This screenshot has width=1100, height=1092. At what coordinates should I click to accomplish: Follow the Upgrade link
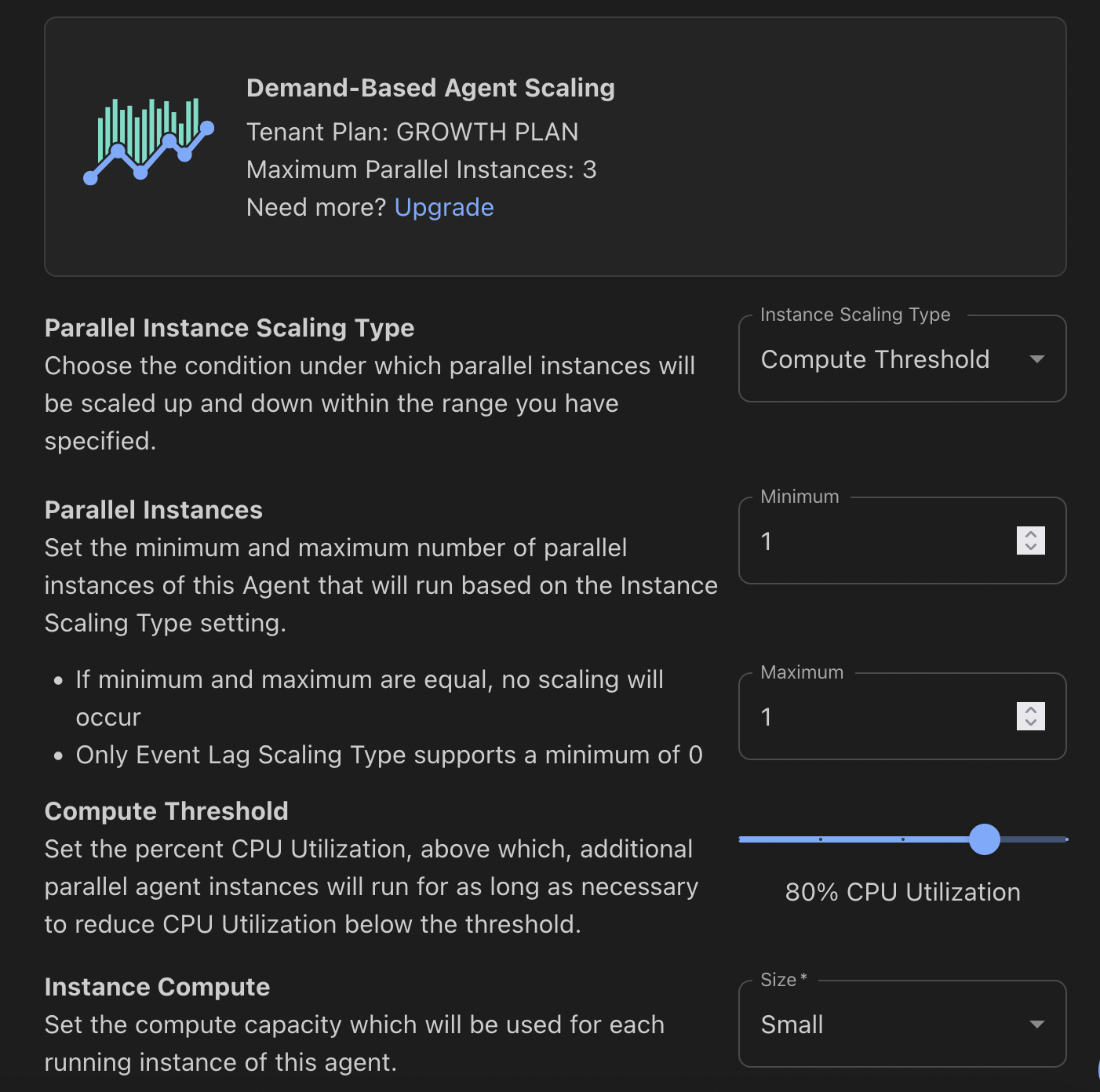444,207
